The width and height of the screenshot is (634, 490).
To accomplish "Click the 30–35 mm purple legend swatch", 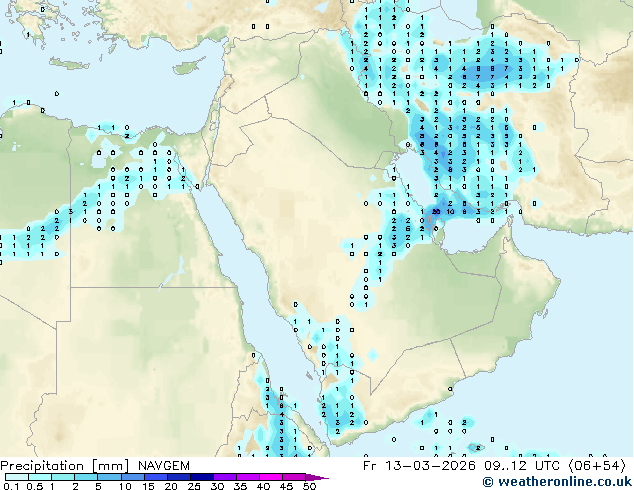I will (224, 477).
